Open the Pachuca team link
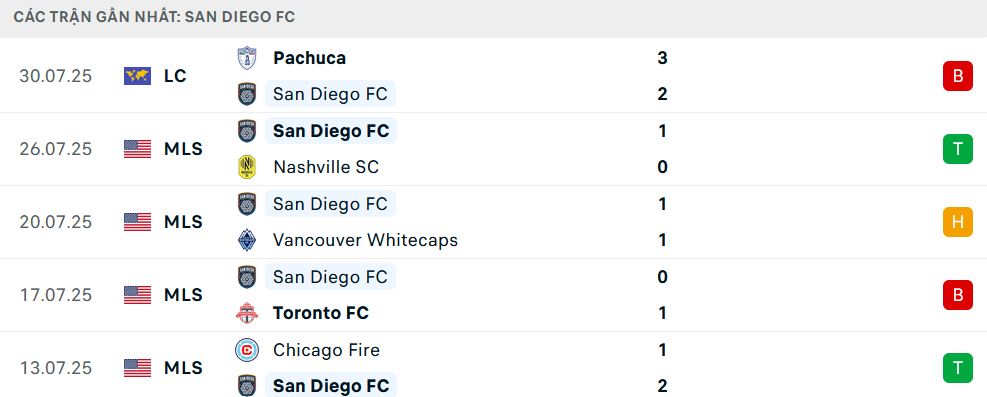 click(x=310, y=58)
